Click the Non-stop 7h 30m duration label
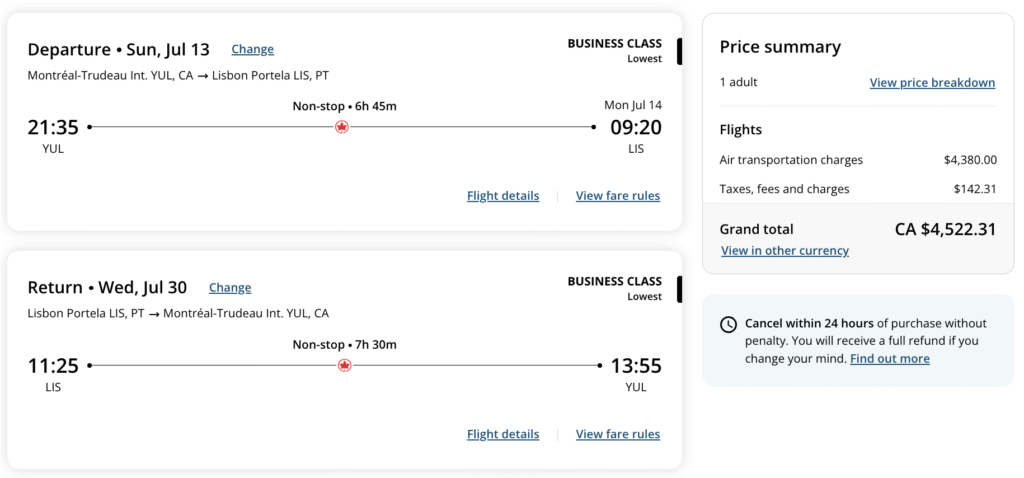Viewport: 1024px width, 478px height. 344,345
